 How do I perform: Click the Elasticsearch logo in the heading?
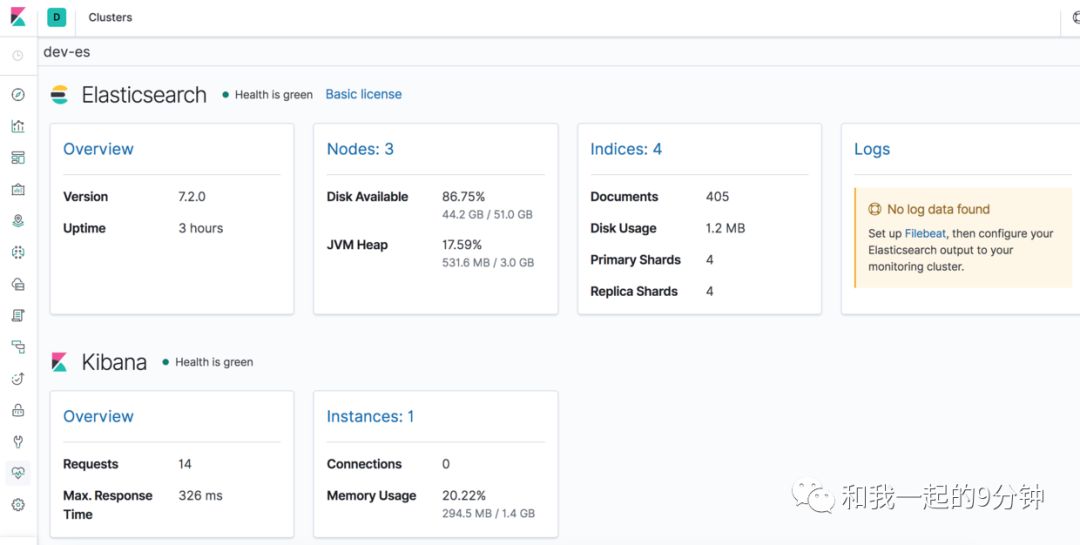click(60, 94)
